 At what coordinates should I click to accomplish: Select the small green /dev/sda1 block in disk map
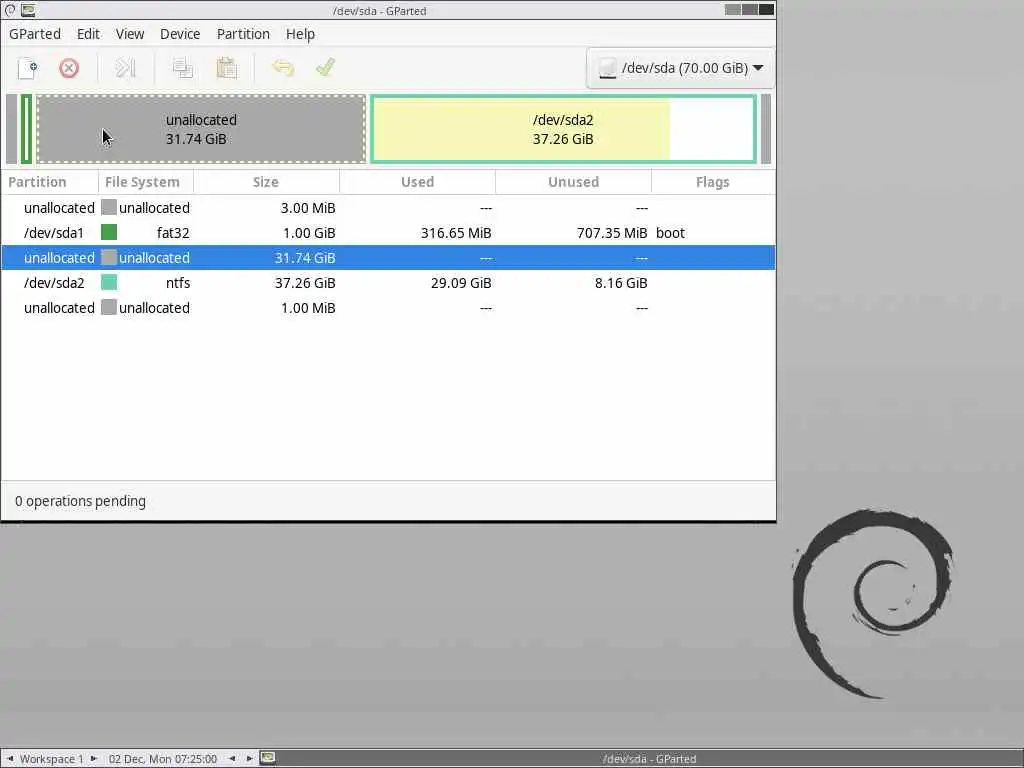[26, 129]
